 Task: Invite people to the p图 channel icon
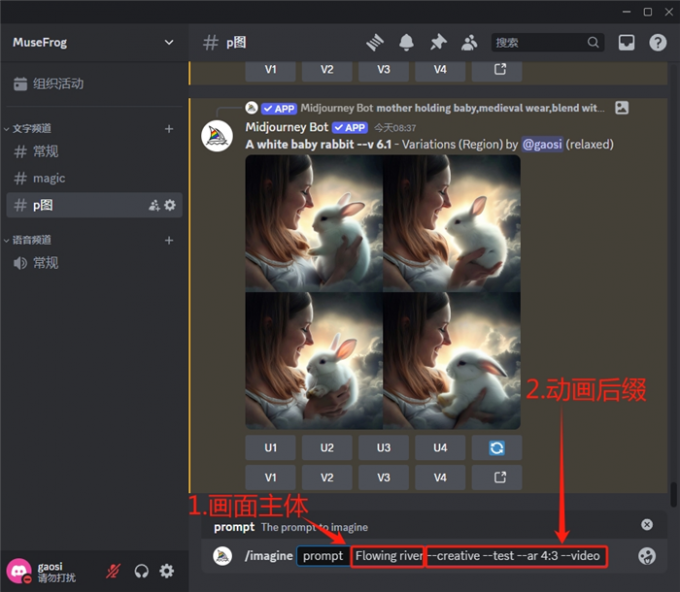tap(154, 205)
